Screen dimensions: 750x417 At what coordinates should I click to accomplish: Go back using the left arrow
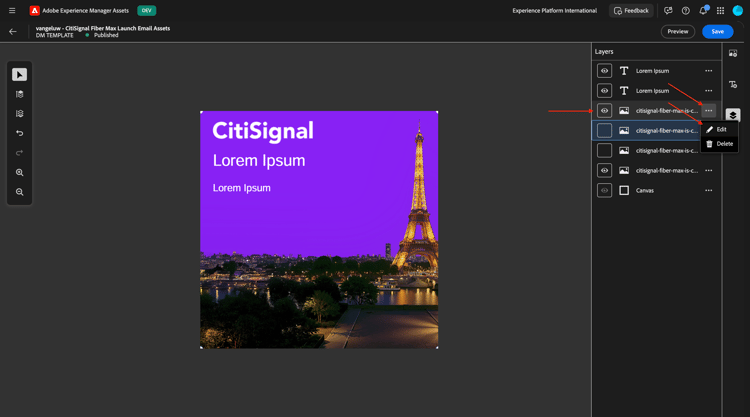pos(13,32)
